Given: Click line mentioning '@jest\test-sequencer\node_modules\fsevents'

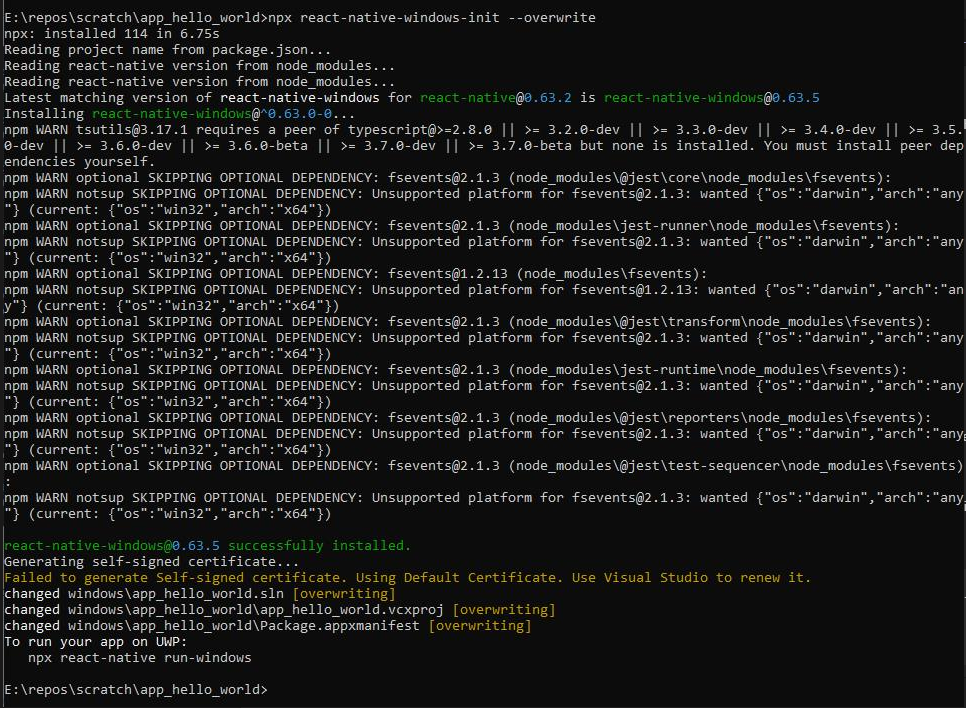Looking at the screenshot, I should tap(483, 466).
